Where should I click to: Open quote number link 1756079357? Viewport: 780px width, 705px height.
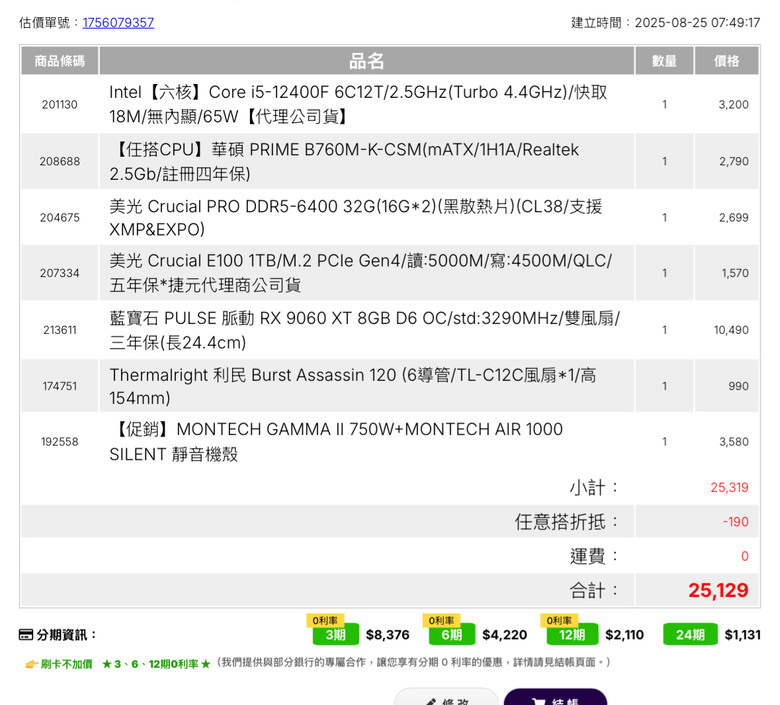[118, 23]
